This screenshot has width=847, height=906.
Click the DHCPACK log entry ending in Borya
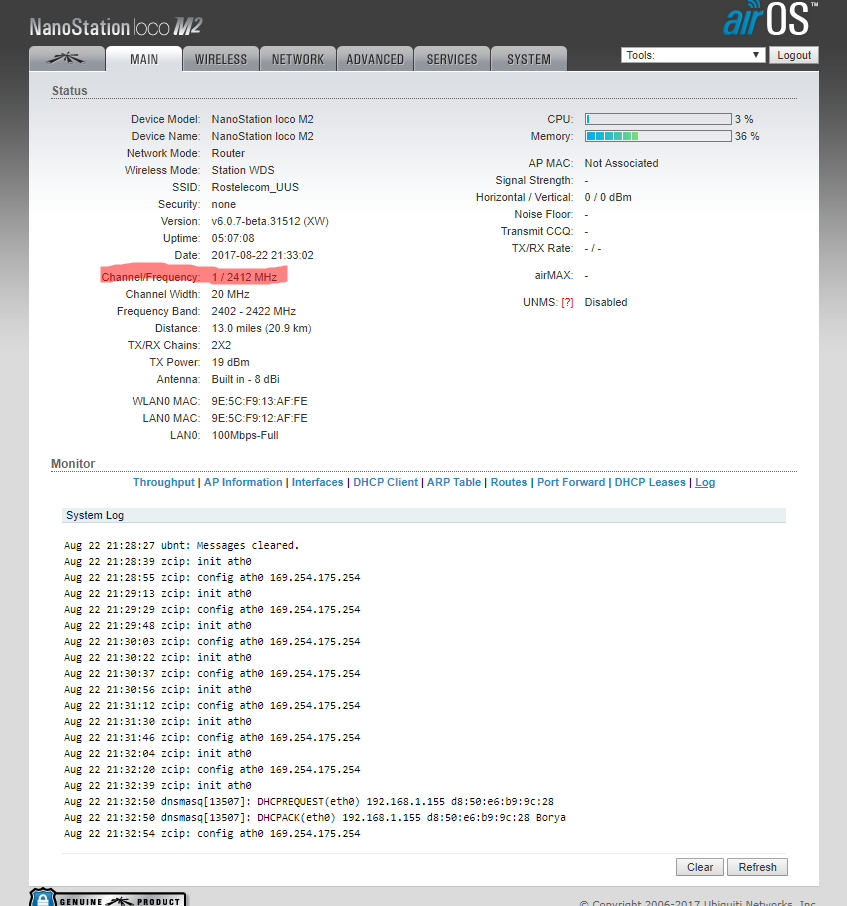point(315,818)
